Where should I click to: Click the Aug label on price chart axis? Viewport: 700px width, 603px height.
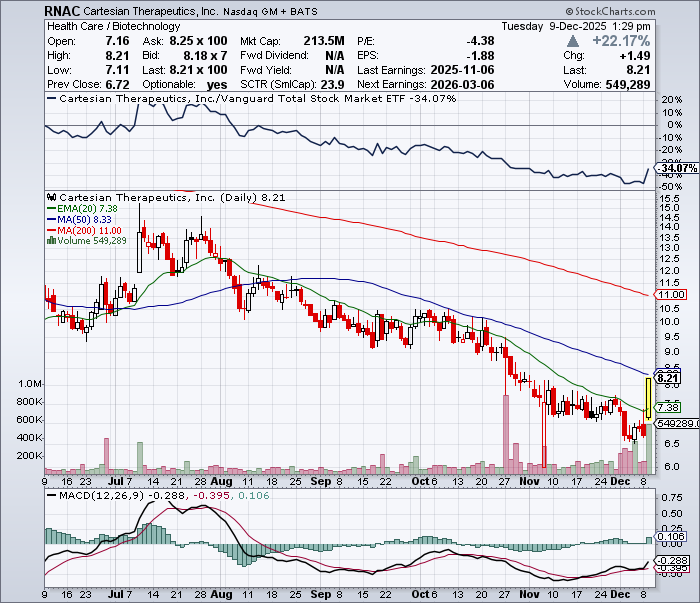point(221,482)
